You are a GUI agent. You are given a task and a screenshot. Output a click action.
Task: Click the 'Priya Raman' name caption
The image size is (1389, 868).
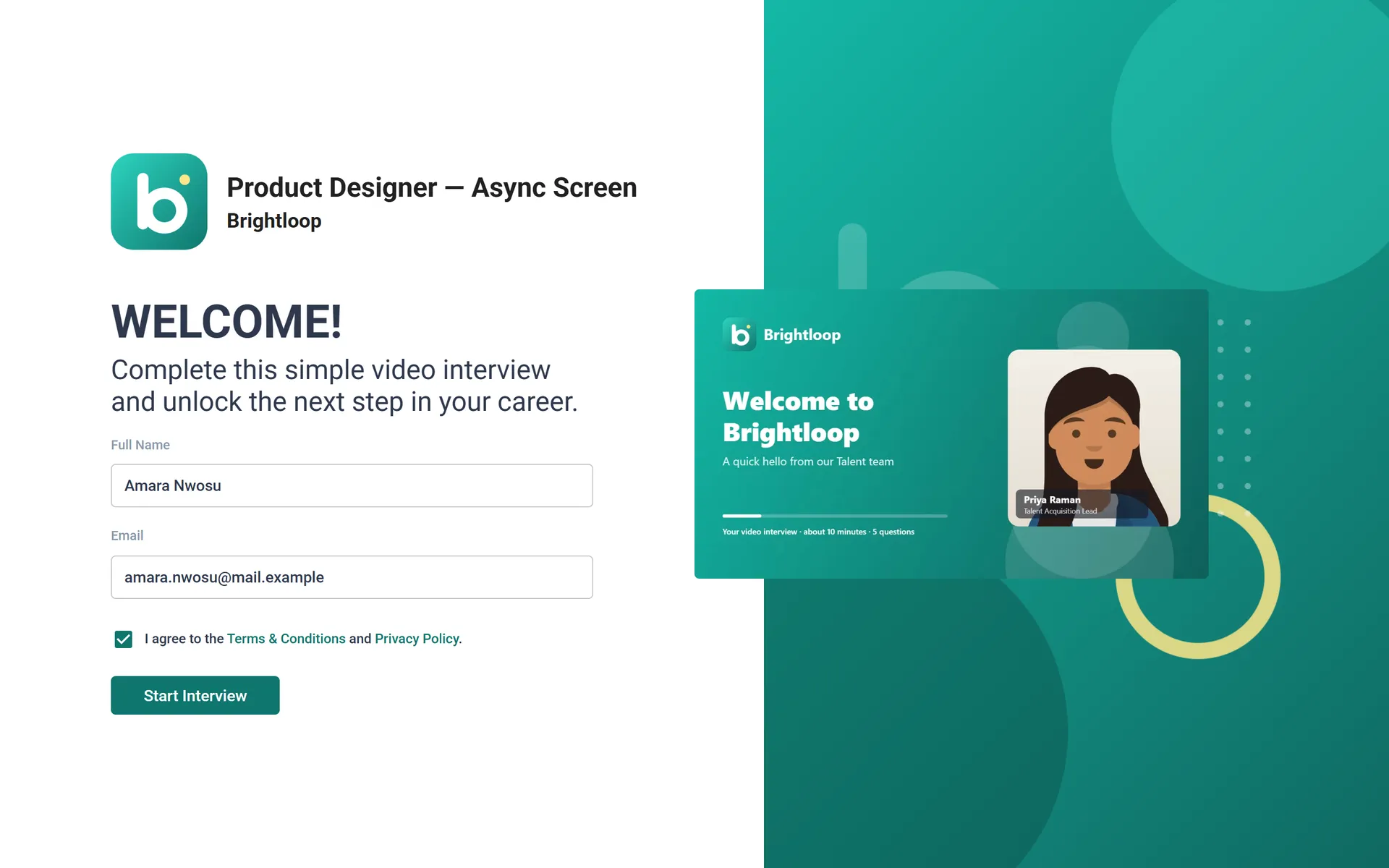click(1052, 500)
